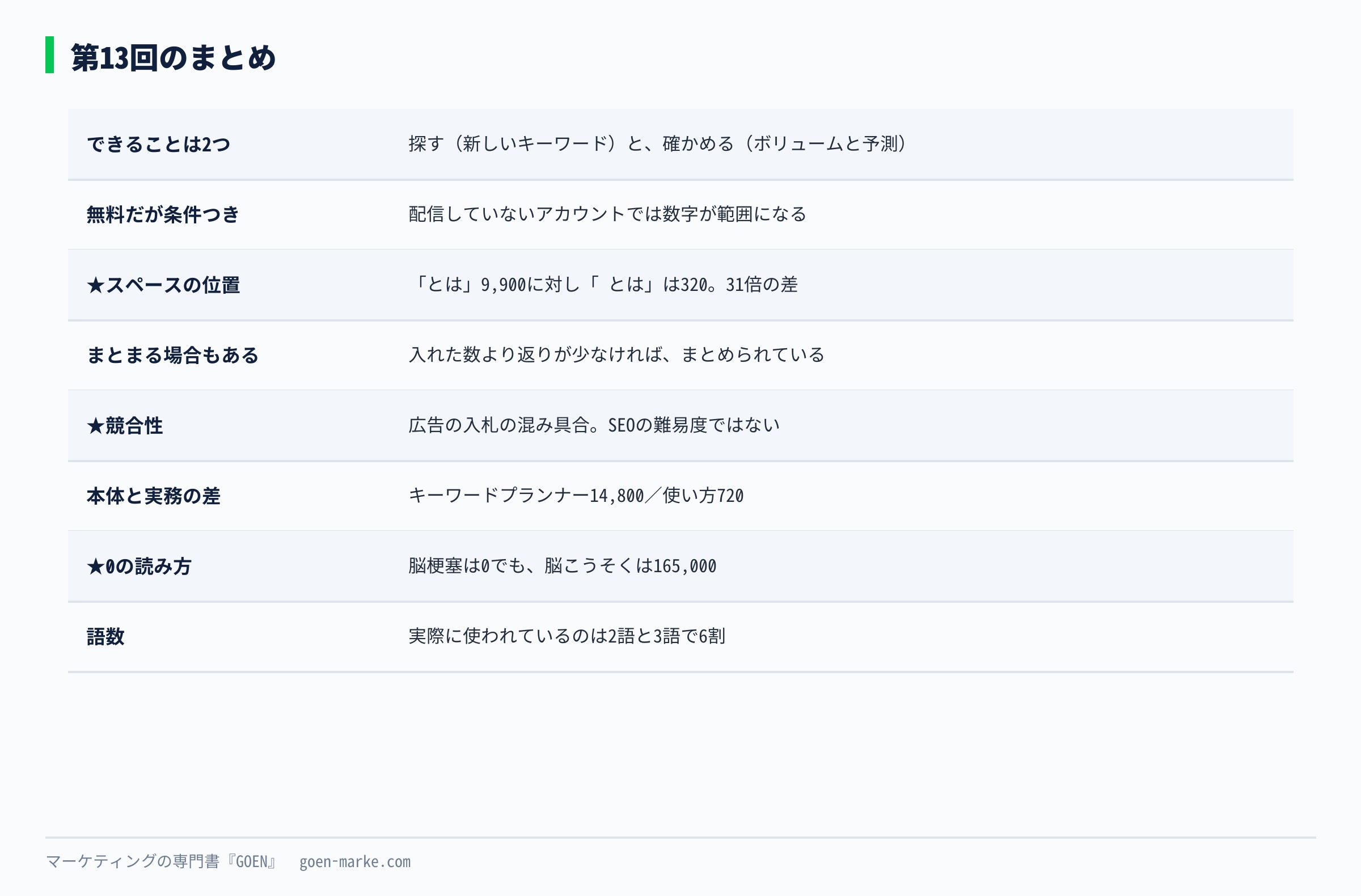The width and height of the screenshot is (1361, 896).
Task: Click the text 広告の入札の混み具合。SEOの難易度ではない
Action: [594, 425]
